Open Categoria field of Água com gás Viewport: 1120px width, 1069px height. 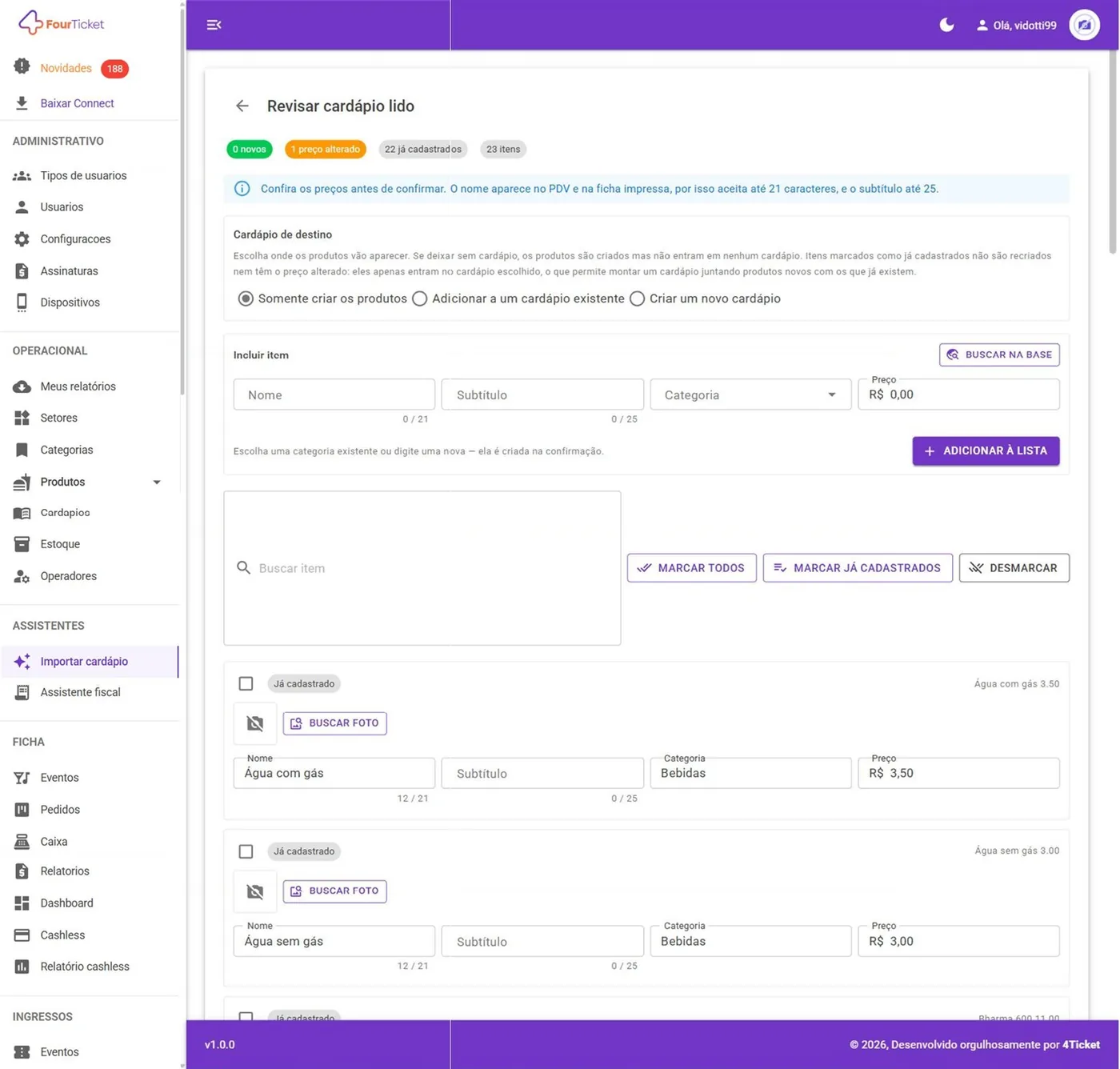point(750,773)
